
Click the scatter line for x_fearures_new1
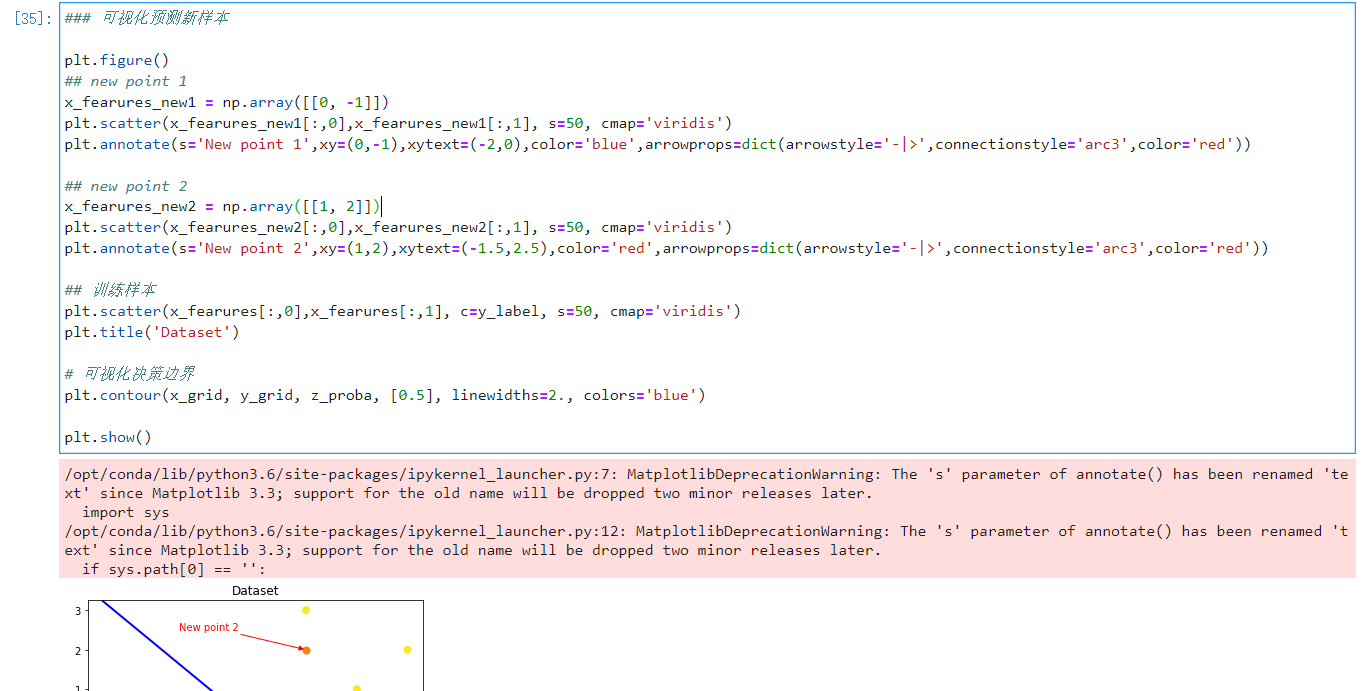point(398,123)
